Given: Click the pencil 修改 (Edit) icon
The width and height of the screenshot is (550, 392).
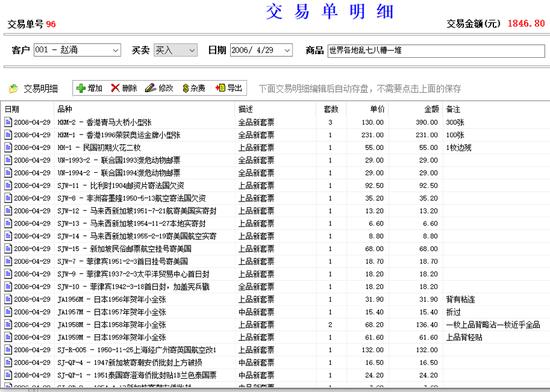Looking at the screenshot, I should coord(150,88).
